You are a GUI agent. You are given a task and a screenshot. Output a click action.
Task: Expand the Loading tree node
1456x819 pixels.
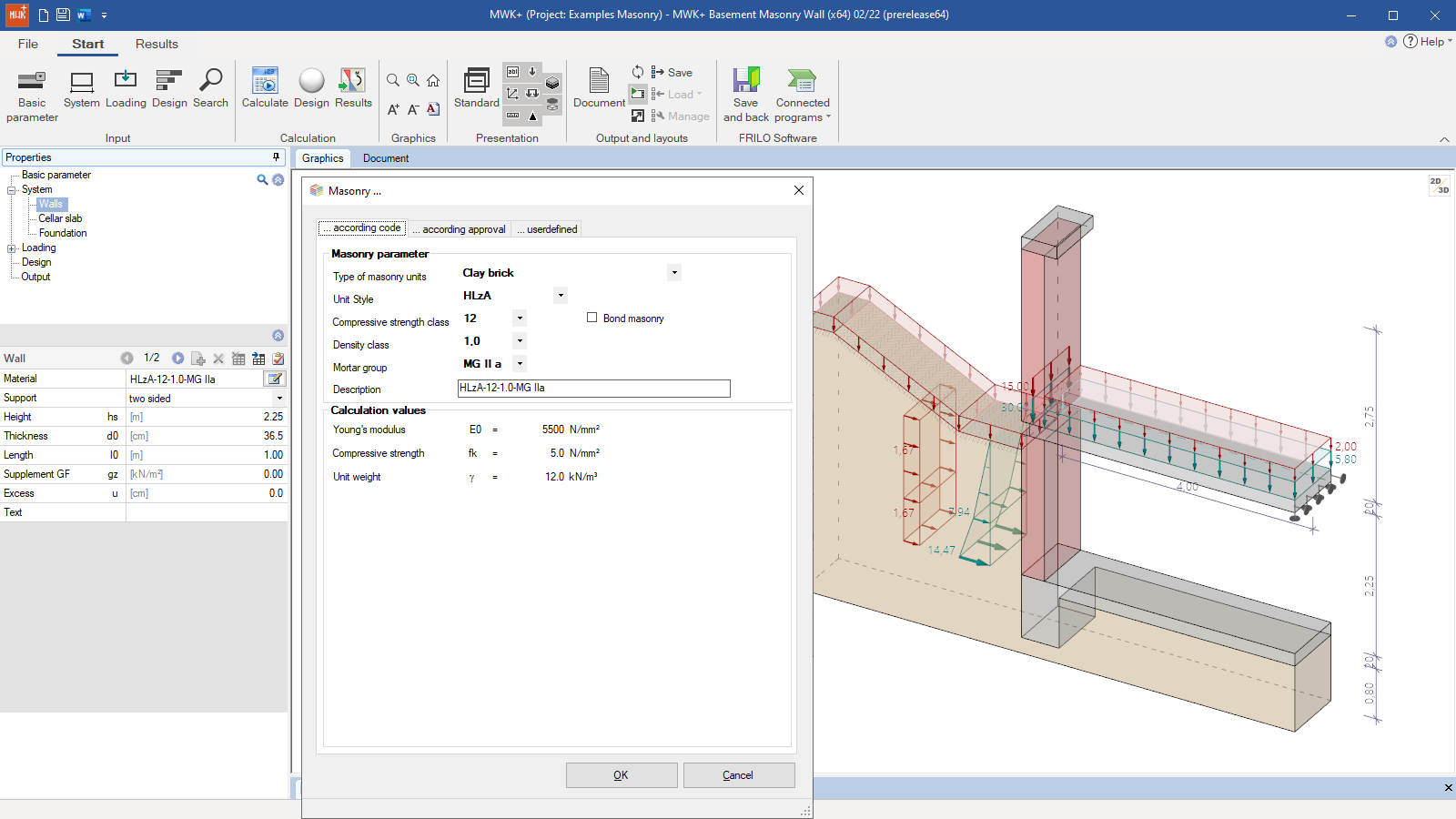click(x=12, y=248)
